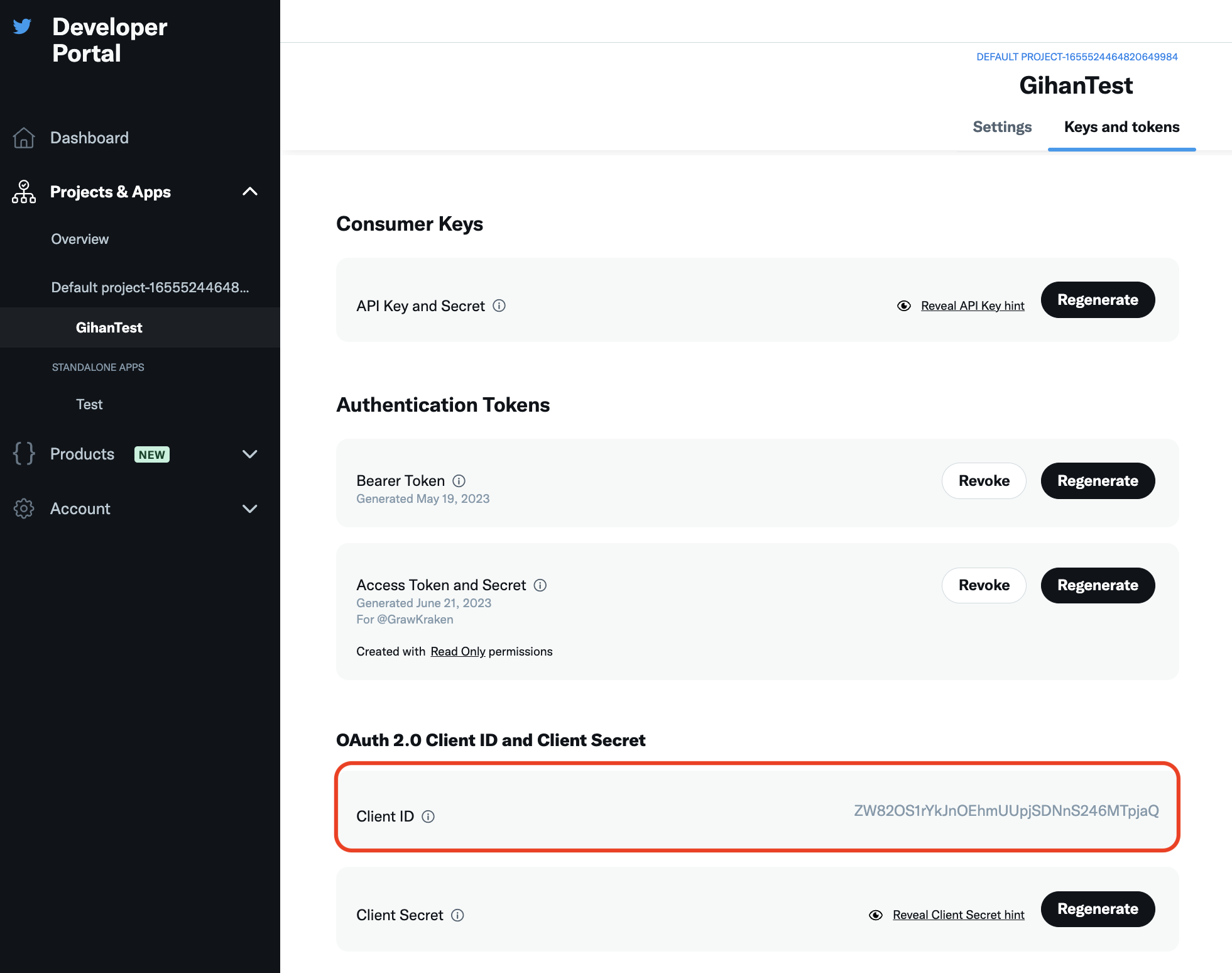Regenerate the Bearer Token

[x=1098, y=481]
